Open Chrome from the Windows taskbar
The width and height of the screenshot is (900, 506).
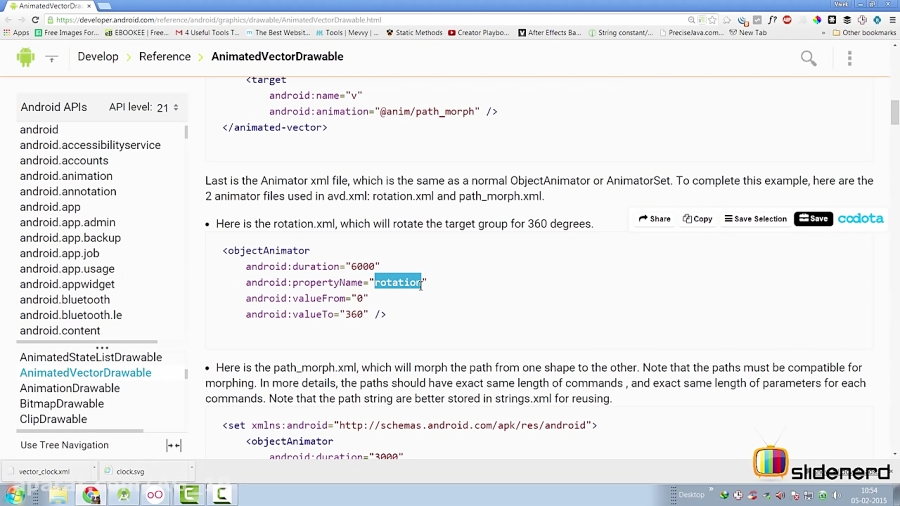[x=91, y=495]
